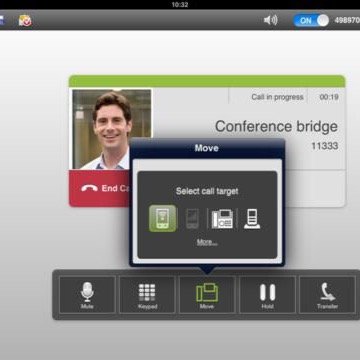Click the caller's contact photo
Screen dimensions: 360x360
112,129
